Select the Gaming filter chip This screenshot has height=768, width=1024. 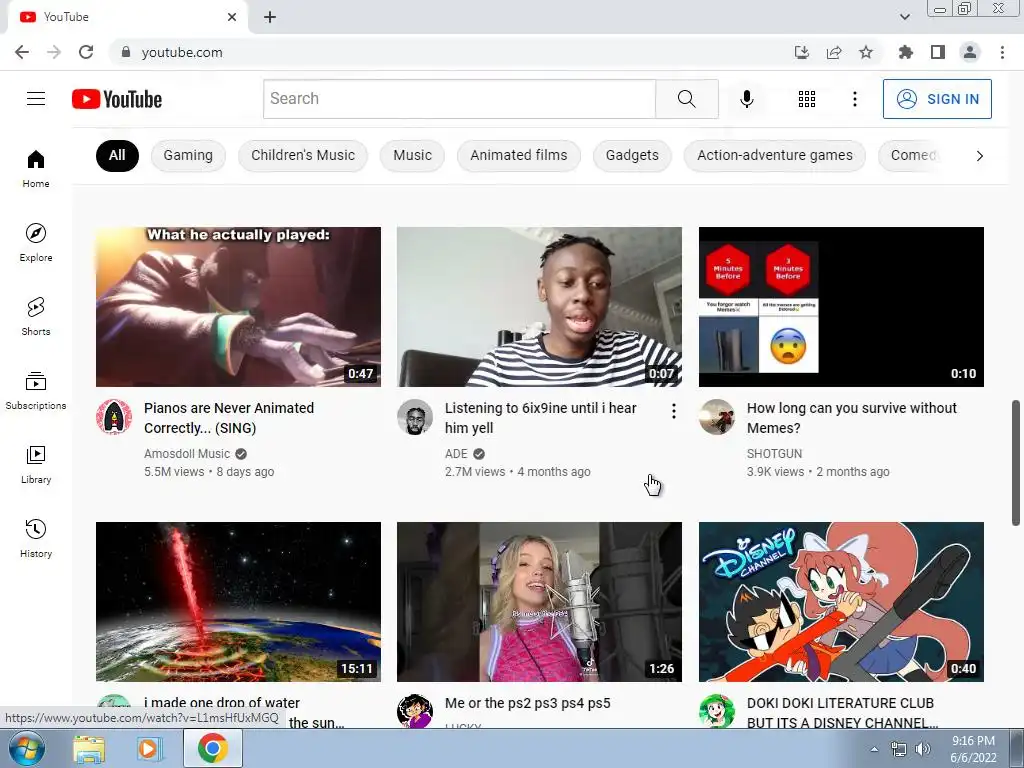[188, 155]
